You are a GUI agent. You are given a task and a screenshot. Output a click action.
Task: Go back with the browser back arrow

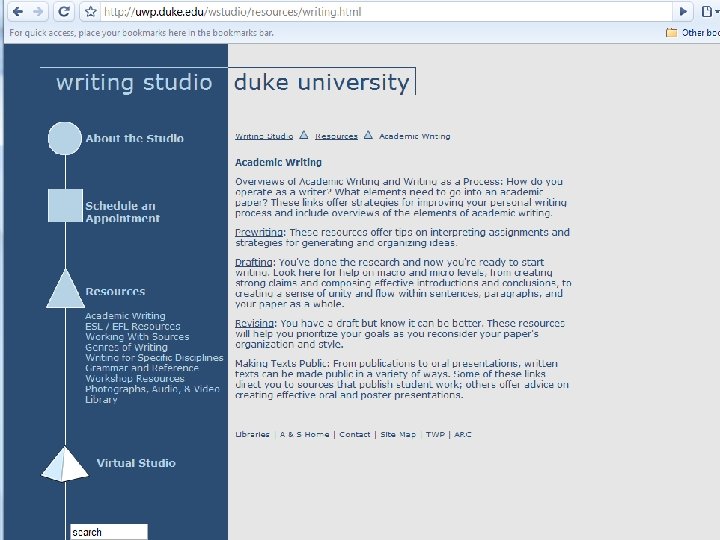pos(18,11)
